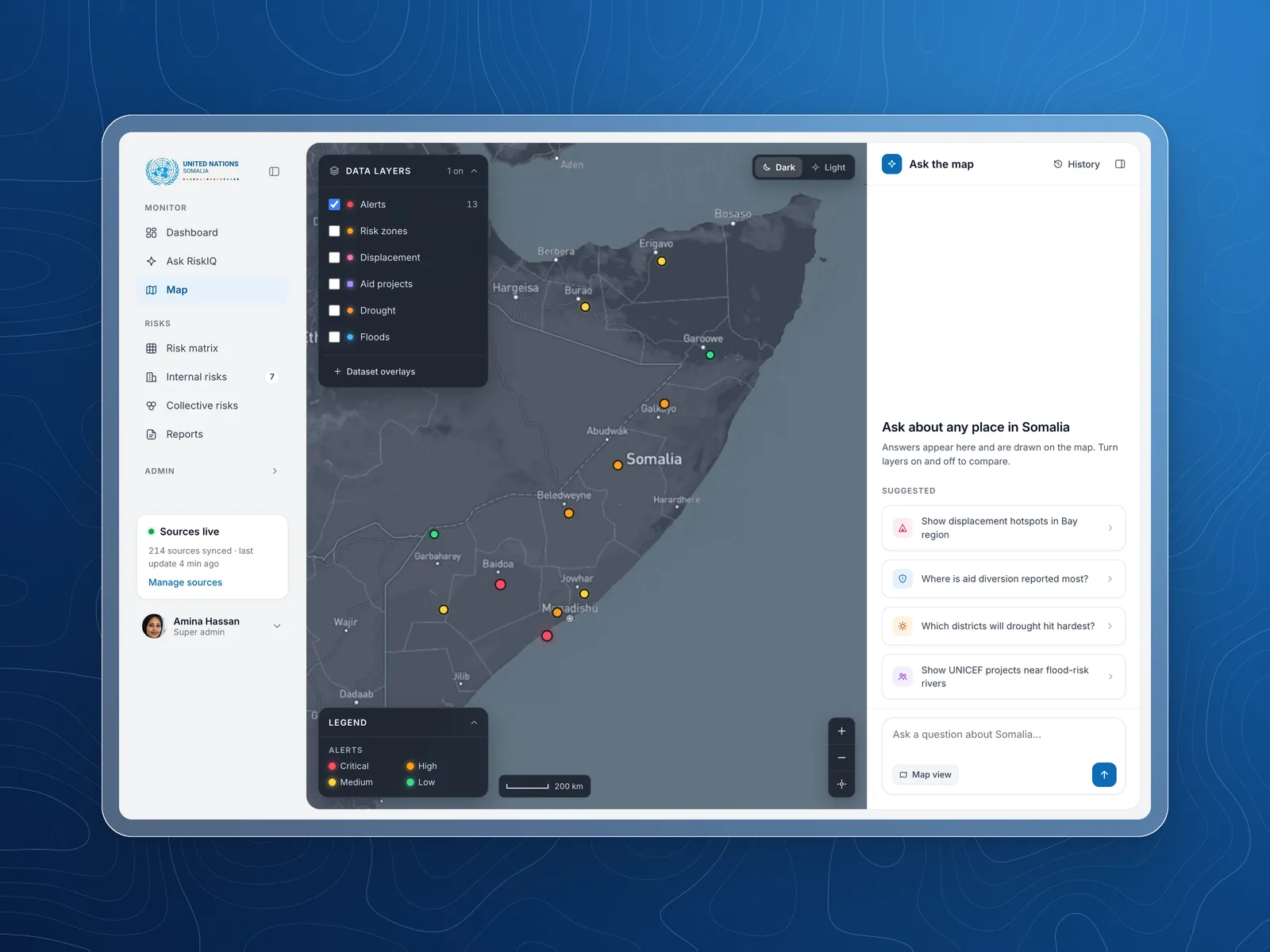The height and width of the screenshot is (952, 1270).
Task: Collapse the Data Layers panel
Action: pyautogui.click(x=474, y=171)
